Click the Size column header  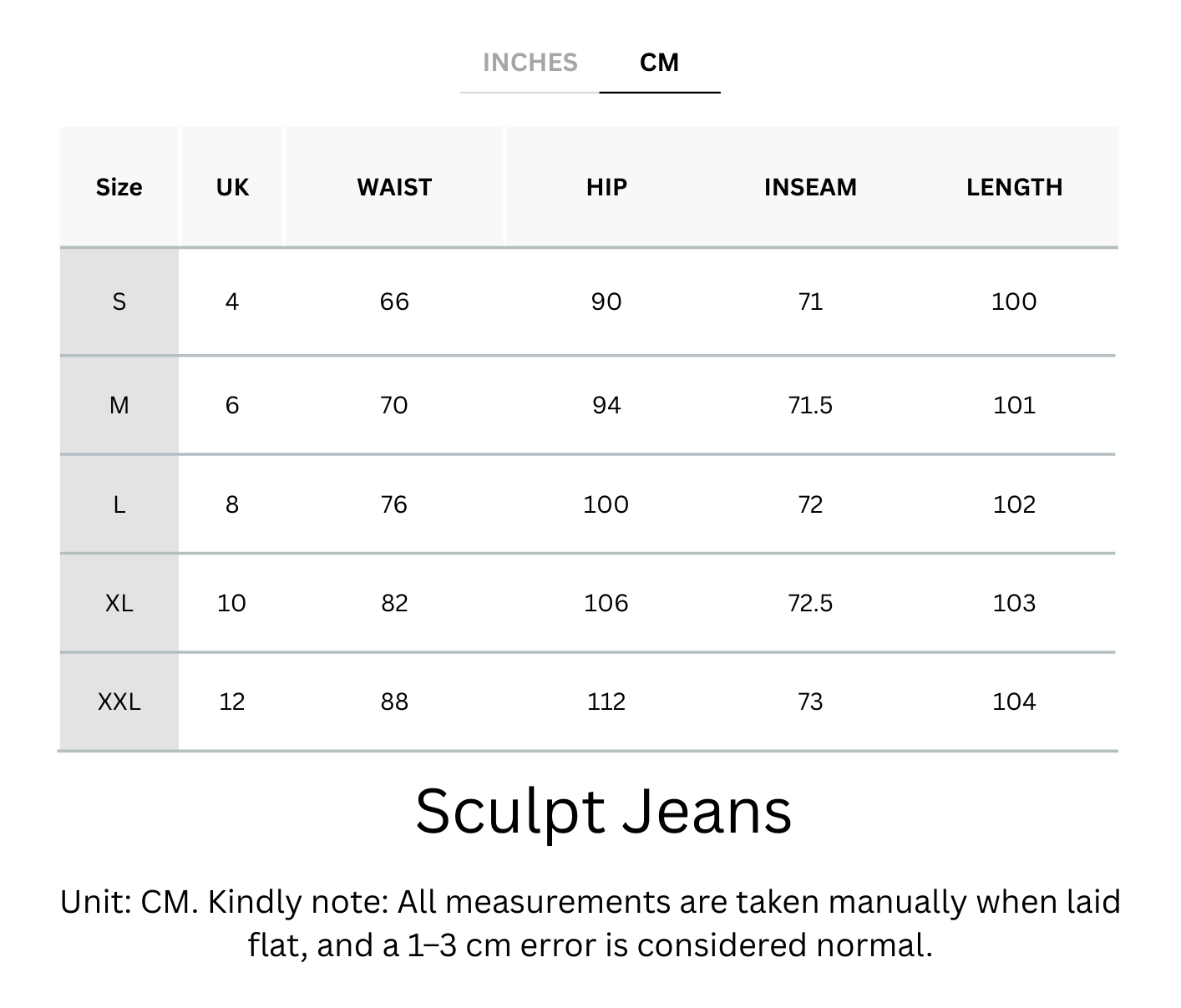[x=119, y=187]
